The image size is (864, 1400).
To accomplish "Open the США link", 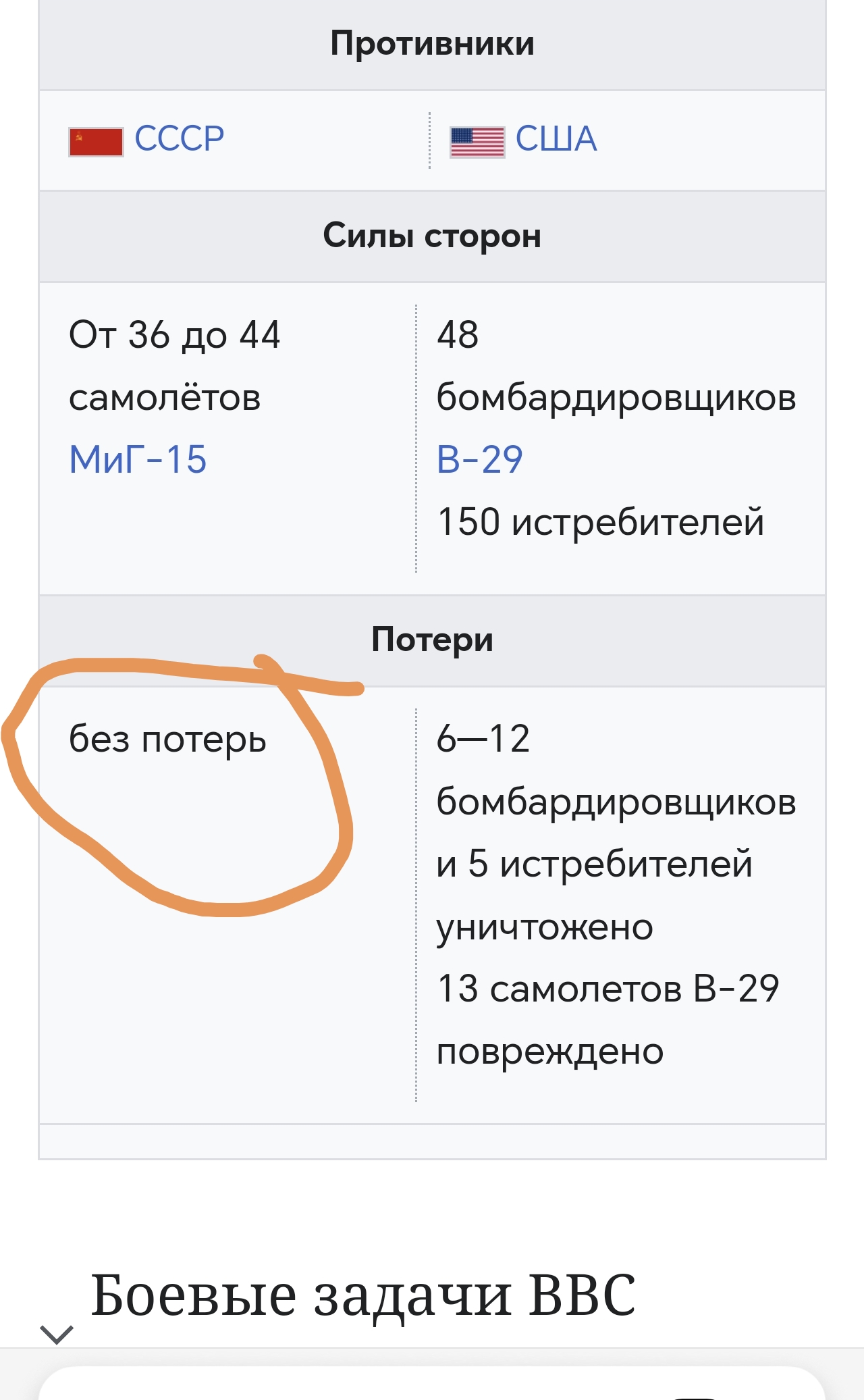I will click(556, 139).
